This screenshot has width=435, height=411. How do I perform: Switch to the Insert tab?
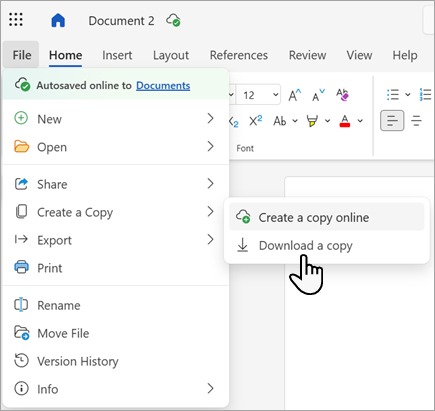point(117,55)
